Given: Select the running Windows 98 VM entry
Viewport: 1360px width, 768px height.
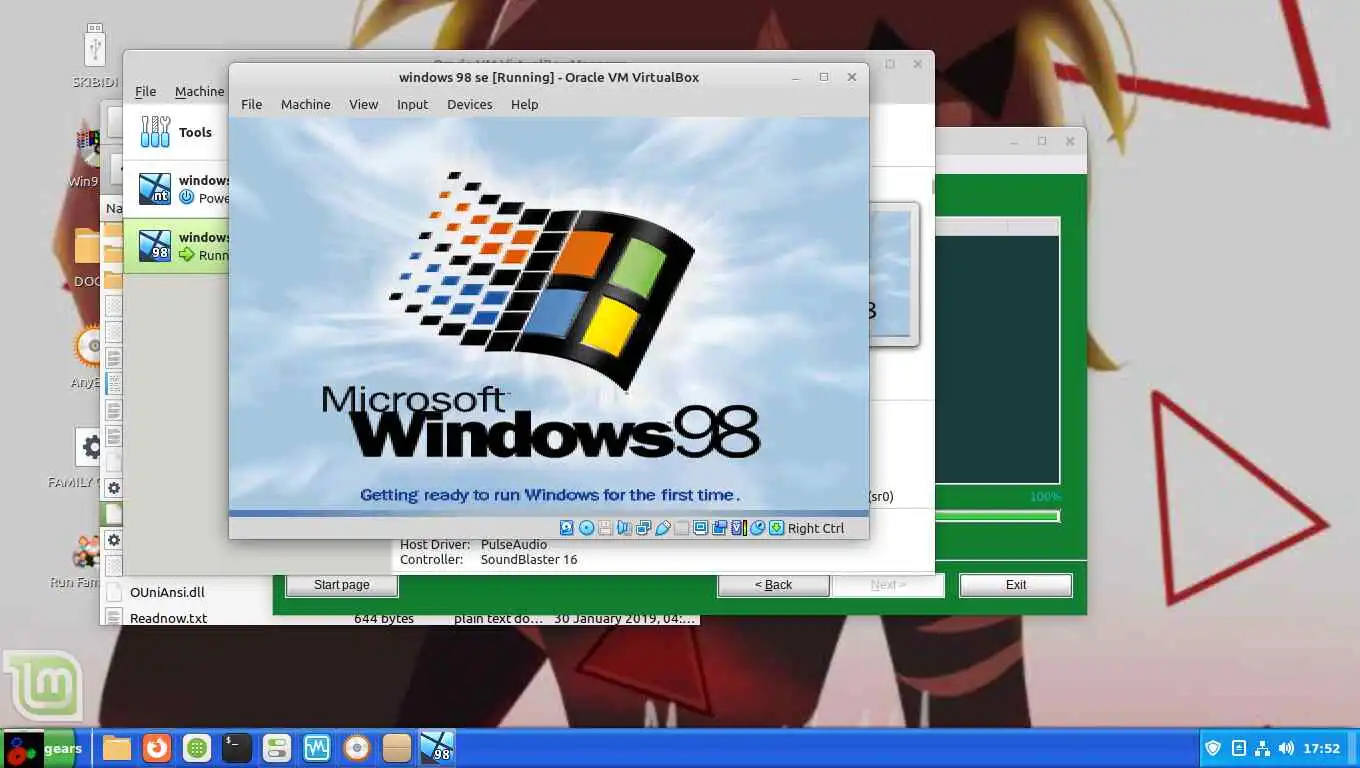Looking at the screenshot, I should pos(176,246).
